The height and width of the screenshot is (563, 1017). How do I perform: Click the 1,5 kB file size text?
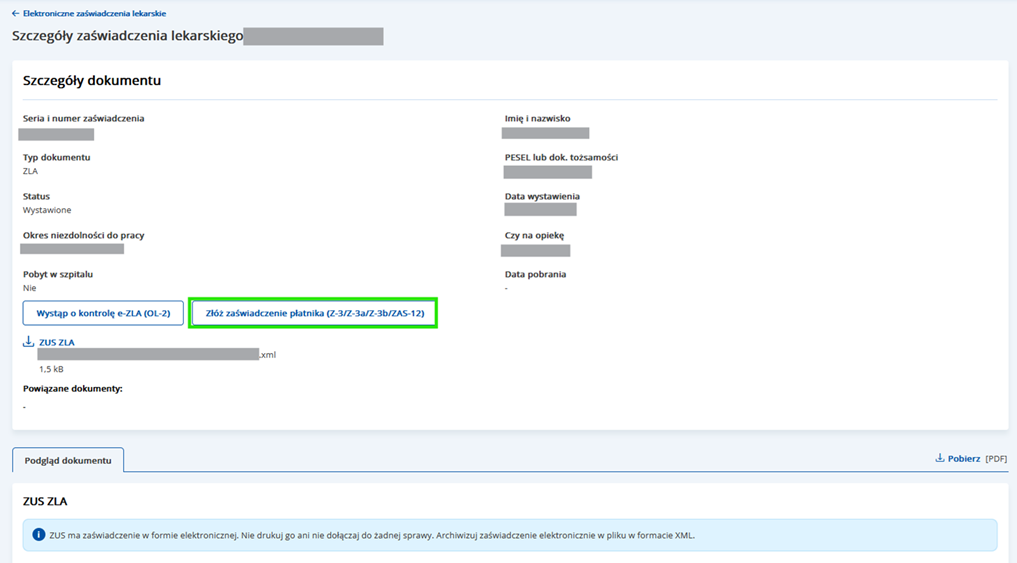51,369
